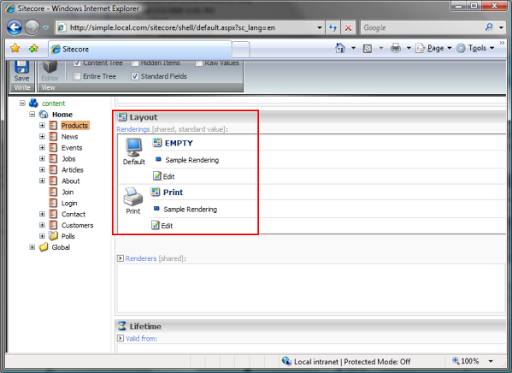
Task: Click the Save disk icon
Action: click(22, 67)
